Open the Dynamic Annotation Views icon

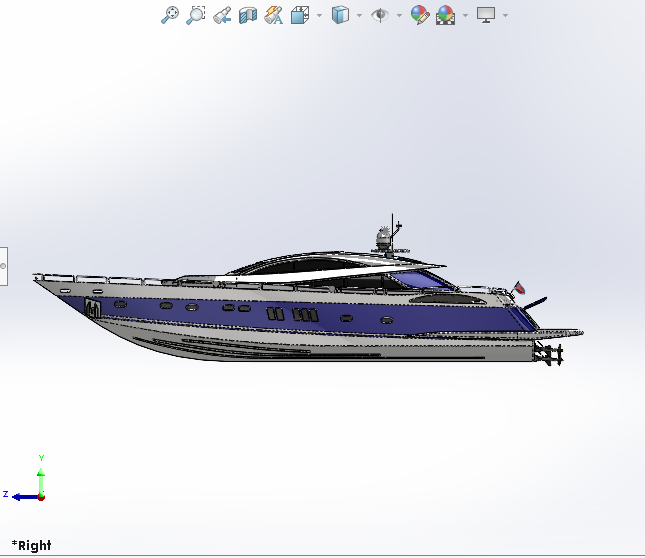[x=274, y=15]
